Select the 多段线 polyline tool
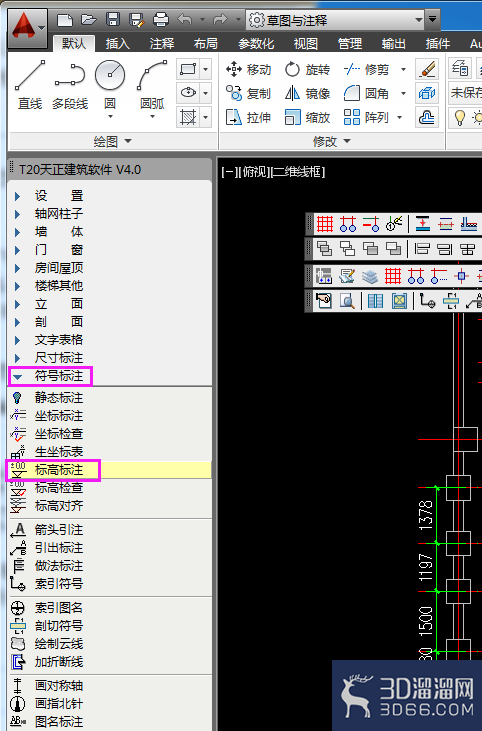The height and width of the screenshot is (731, 482). click(70, 85)
